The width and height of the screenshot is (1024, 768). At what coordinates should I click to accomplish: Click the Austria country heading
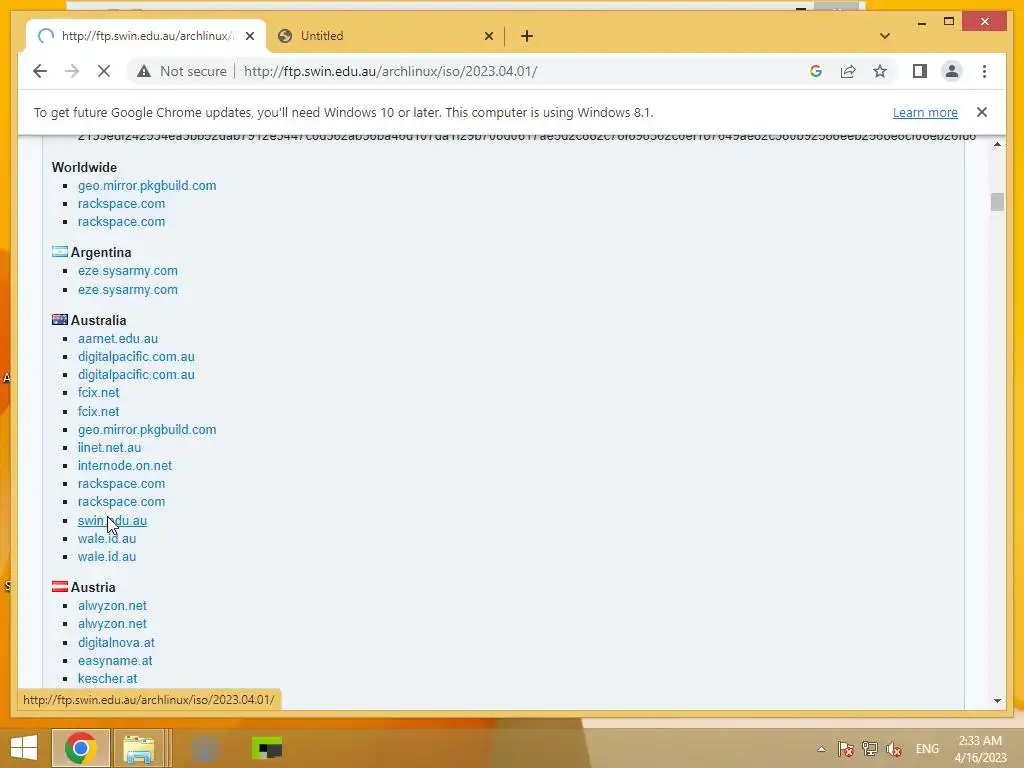[93, 587]
